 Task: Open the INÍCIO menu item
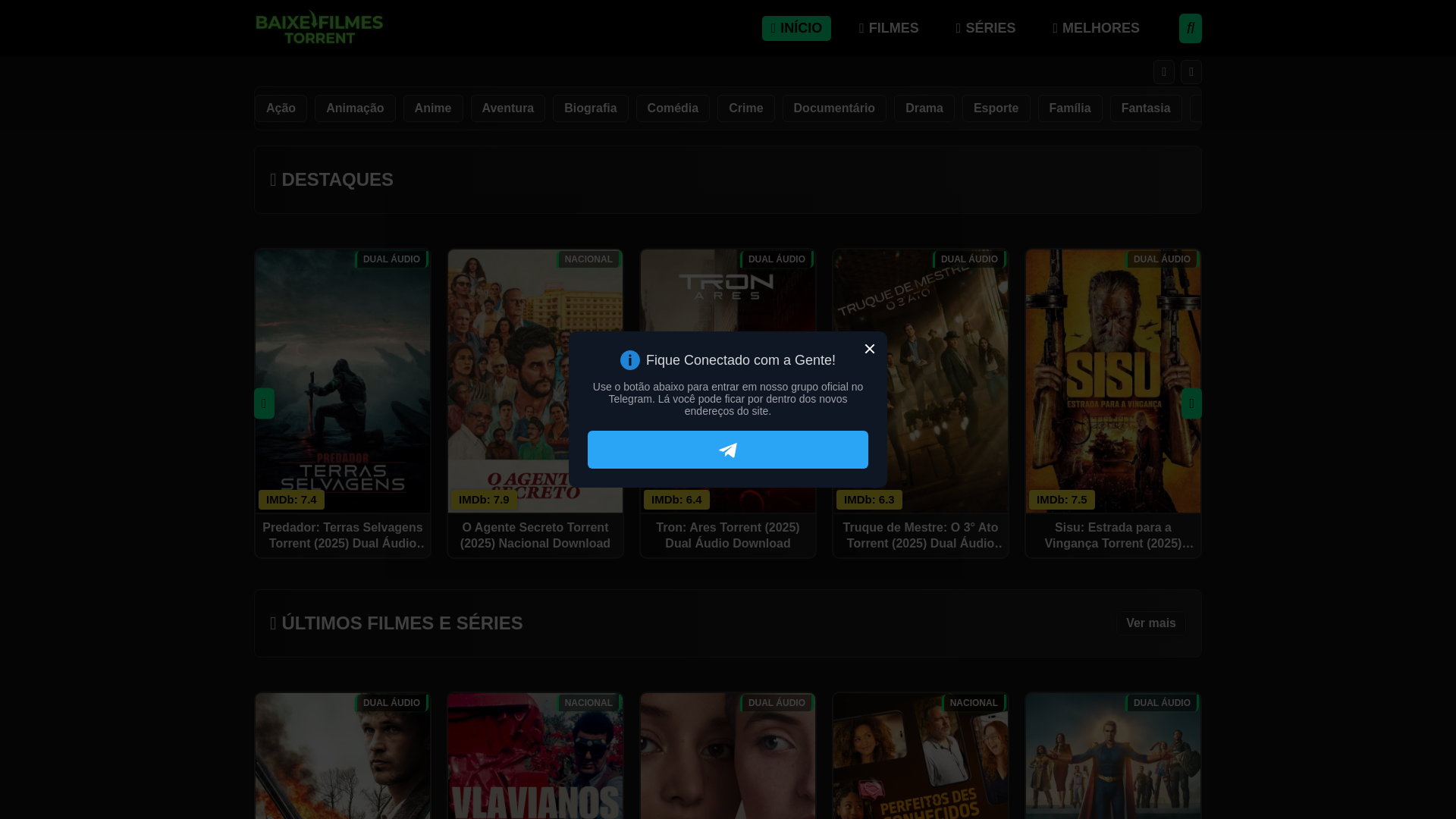(796, 28)
